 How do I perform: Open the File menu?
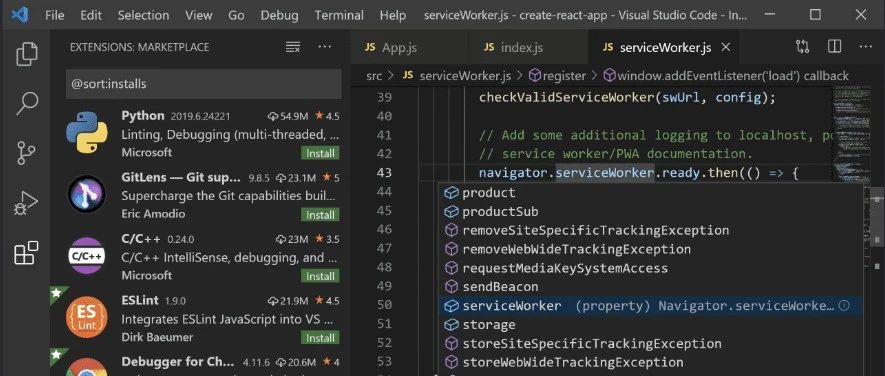click(x=55, y=15)
